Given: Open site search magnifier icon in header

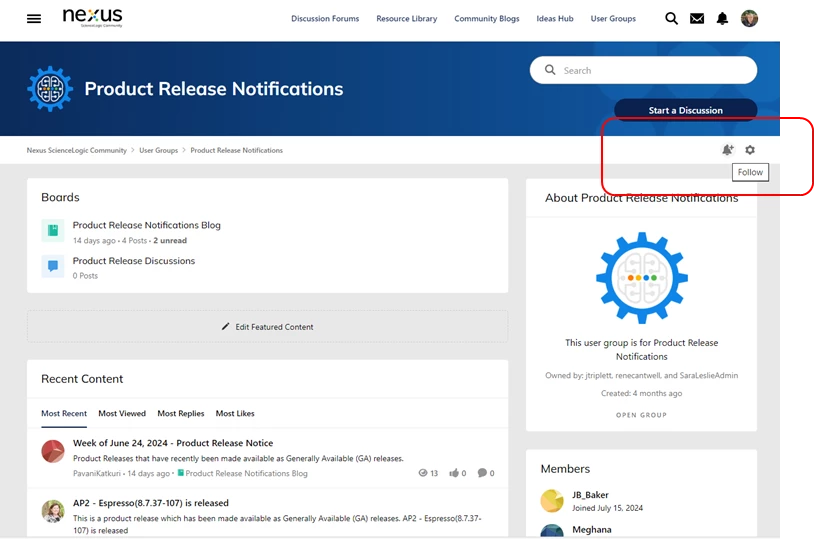Looking at the screenshot, I should tap(671, 19).
